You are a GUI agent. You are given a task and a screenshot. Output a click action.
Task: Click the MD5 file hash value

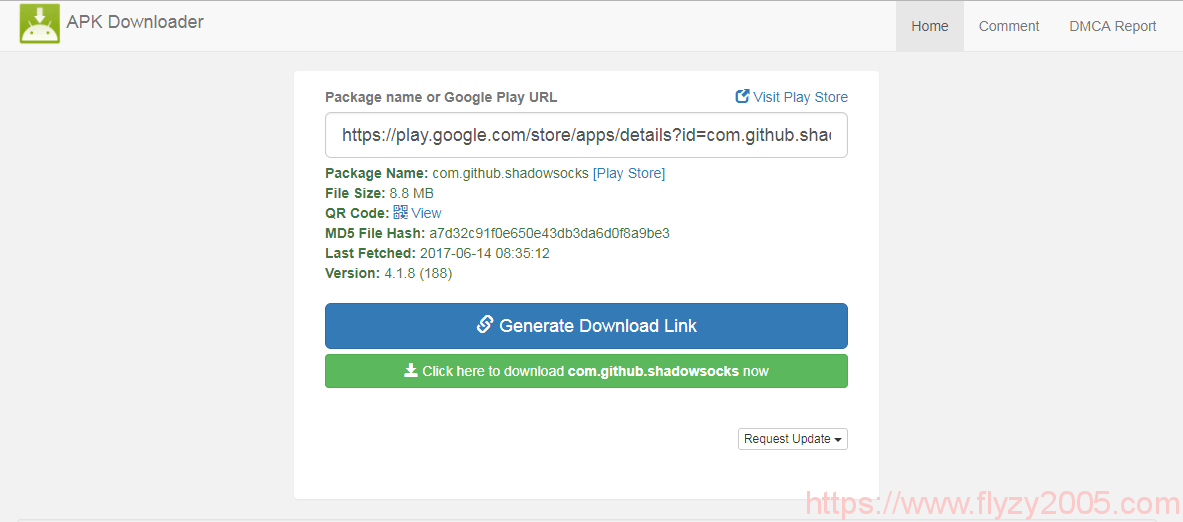click(x=549, y=233)
